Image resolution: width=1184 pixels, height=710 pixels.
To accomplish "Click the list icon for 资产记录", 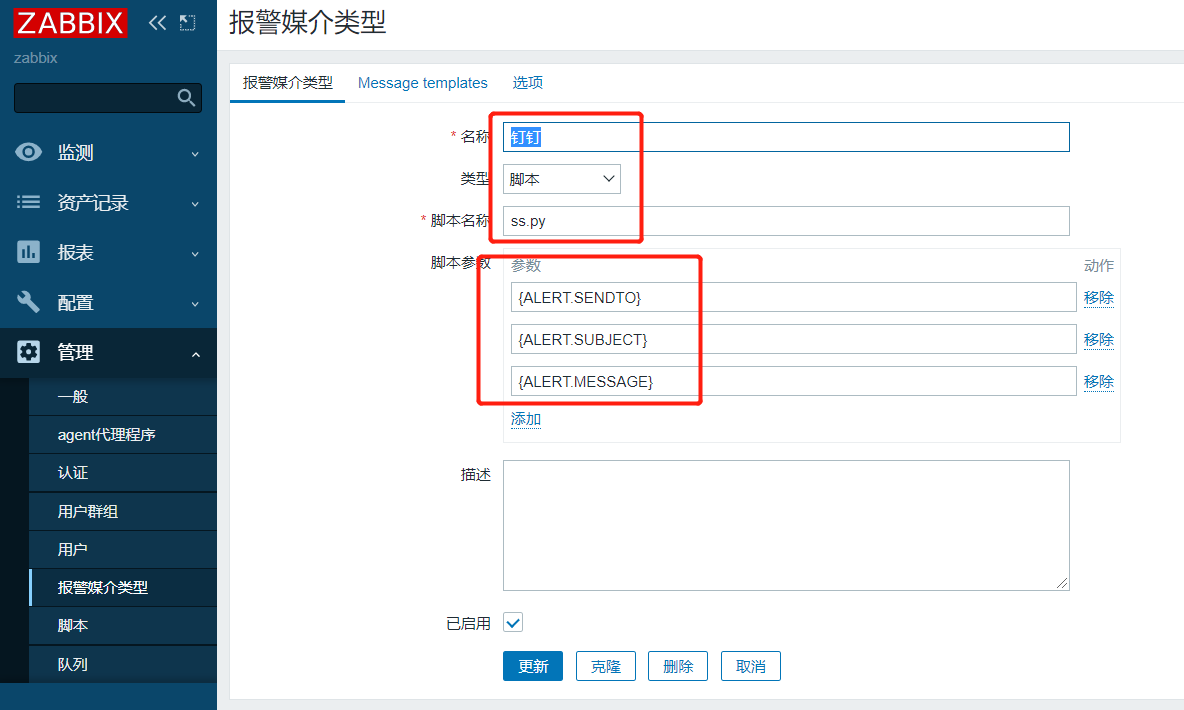I will coord(29,202).
